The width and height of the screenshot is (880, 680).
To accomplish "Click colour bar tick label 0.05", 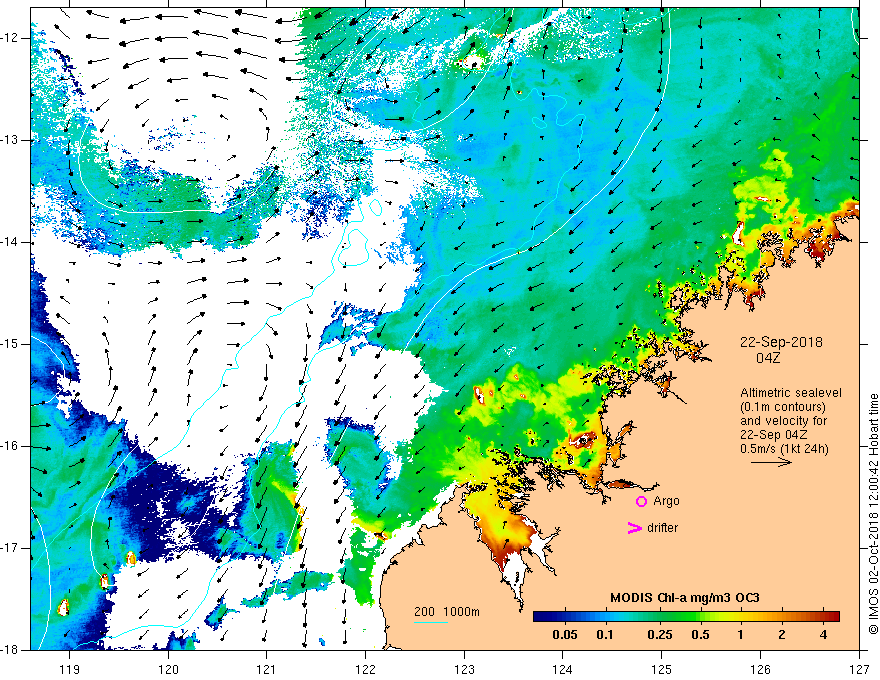I will pos(565,635).
